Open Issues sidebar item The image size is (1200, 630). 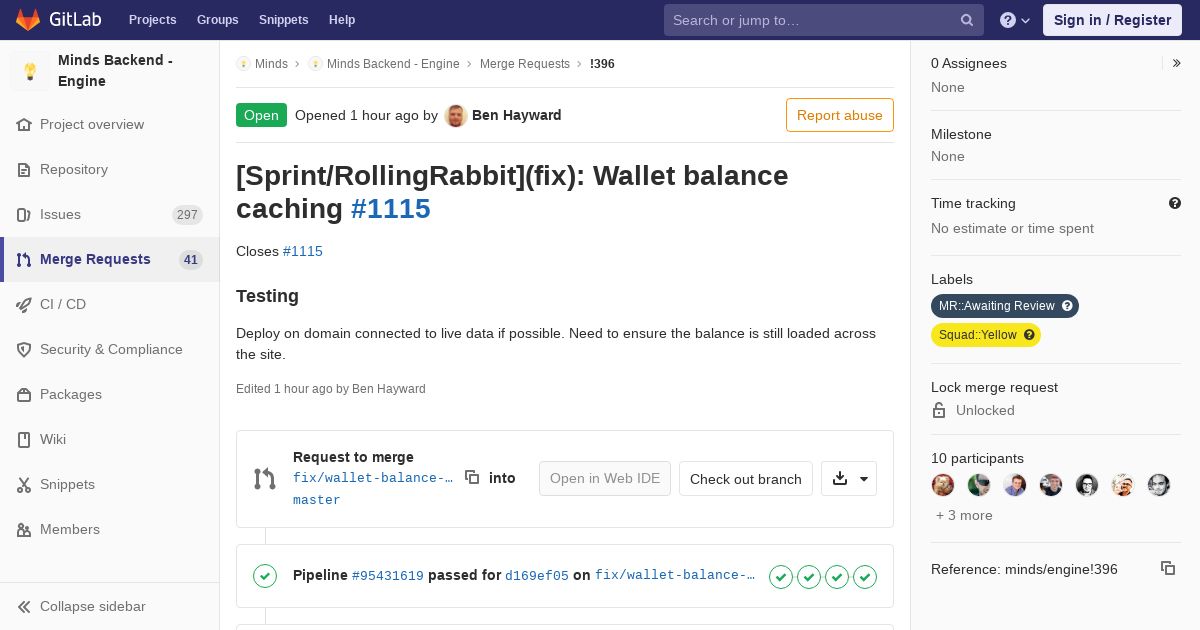[110, 215]
